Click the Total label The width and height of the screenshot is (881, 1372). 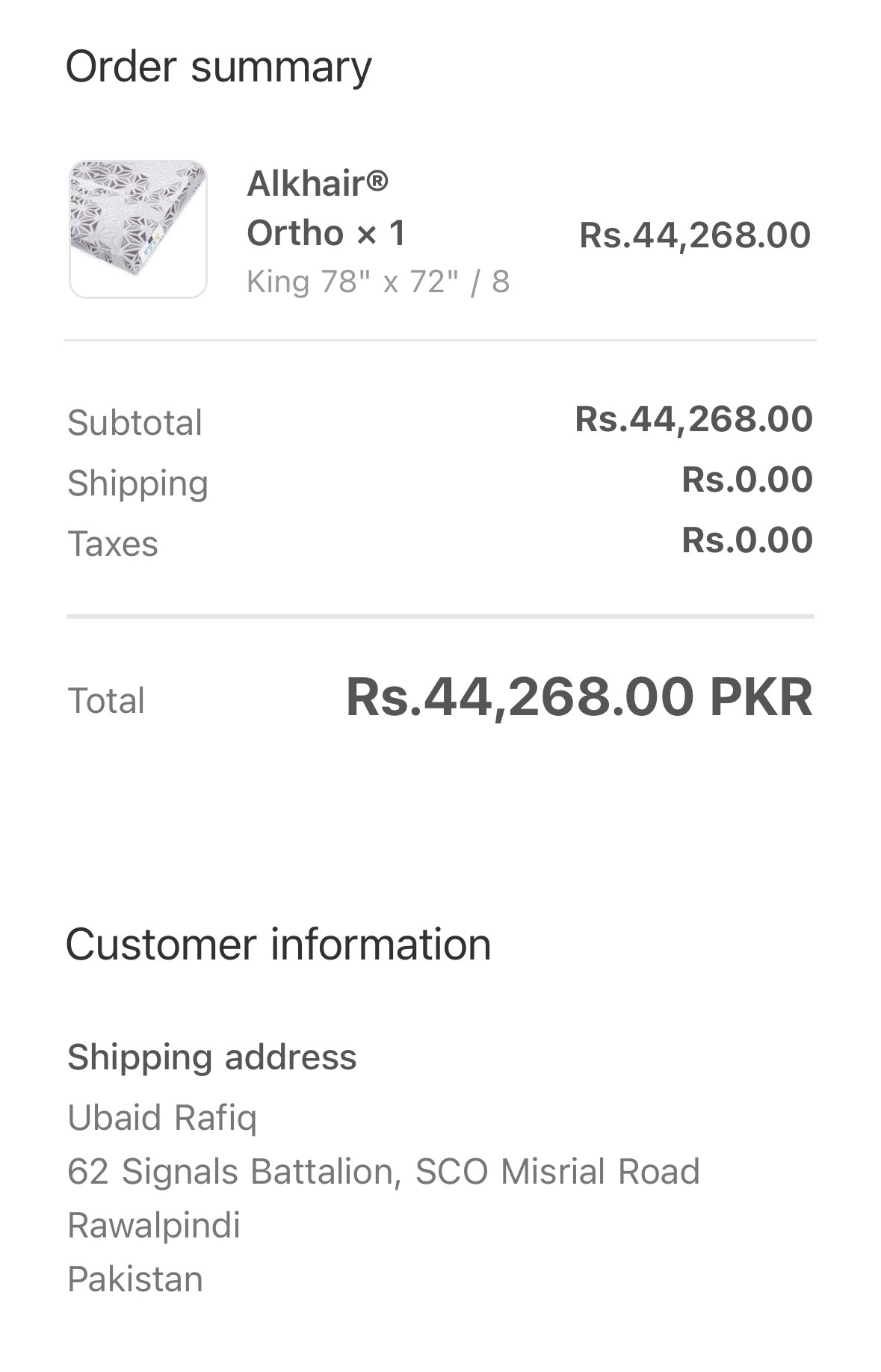click(106, 700)
